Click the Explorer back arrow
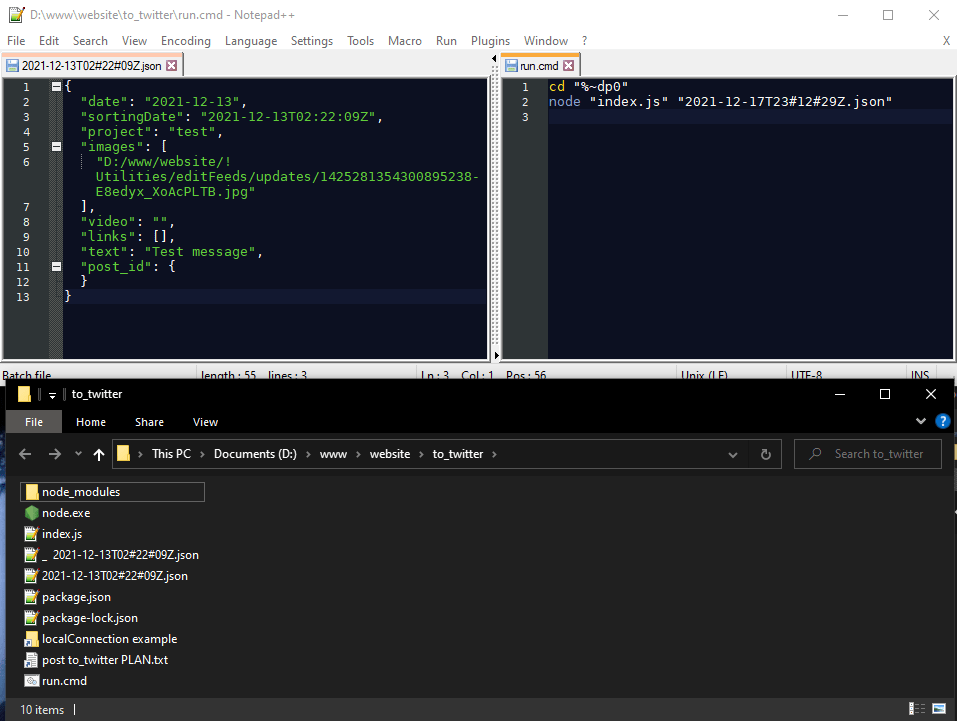 (x=26, y=454)
